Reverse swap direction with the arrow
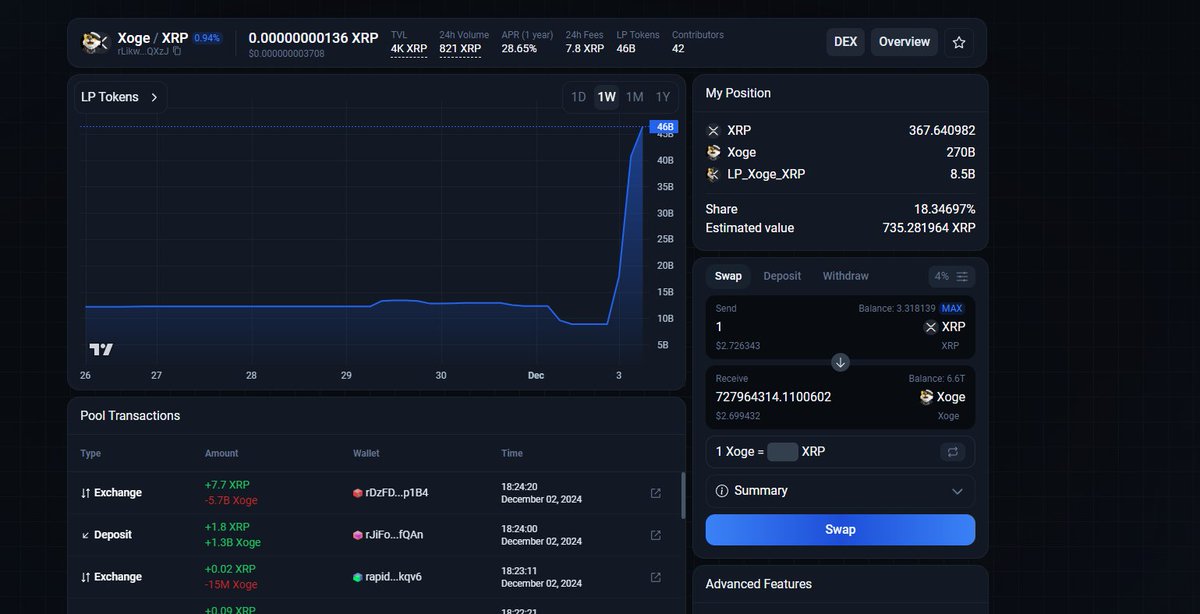Image resolution: width=1200 pixels, height=614 pixels. (840, 362)
